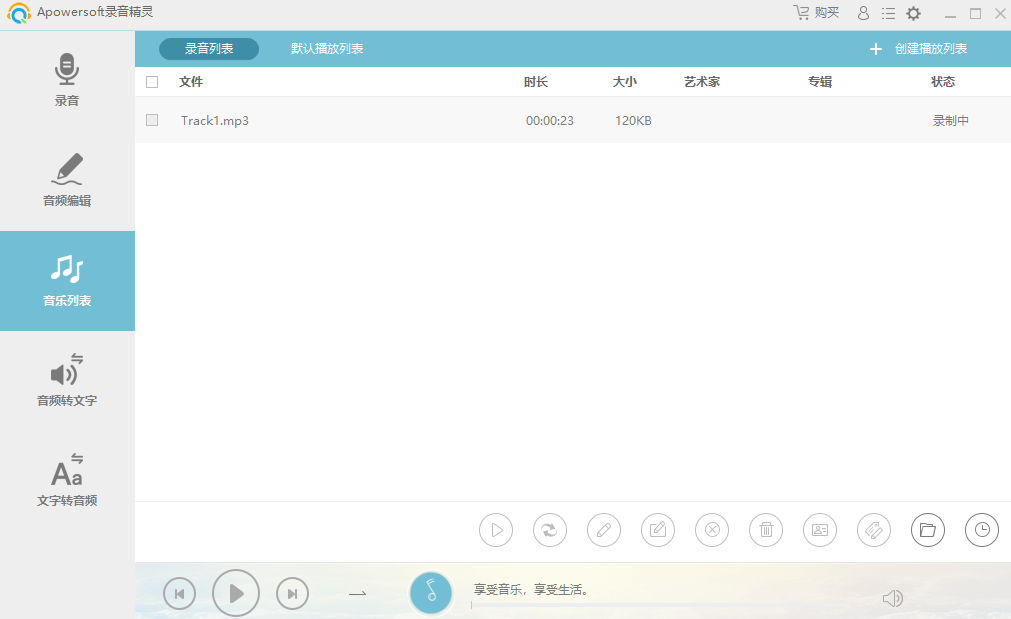Switch to the 录音列表 tab
Viewport: 1011px width, 619px height.
point(209,49)
